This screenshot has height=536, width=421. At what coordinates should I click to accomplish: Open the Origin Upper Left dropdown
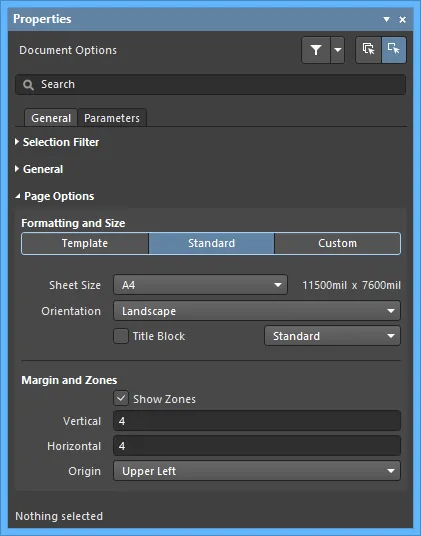257,471
